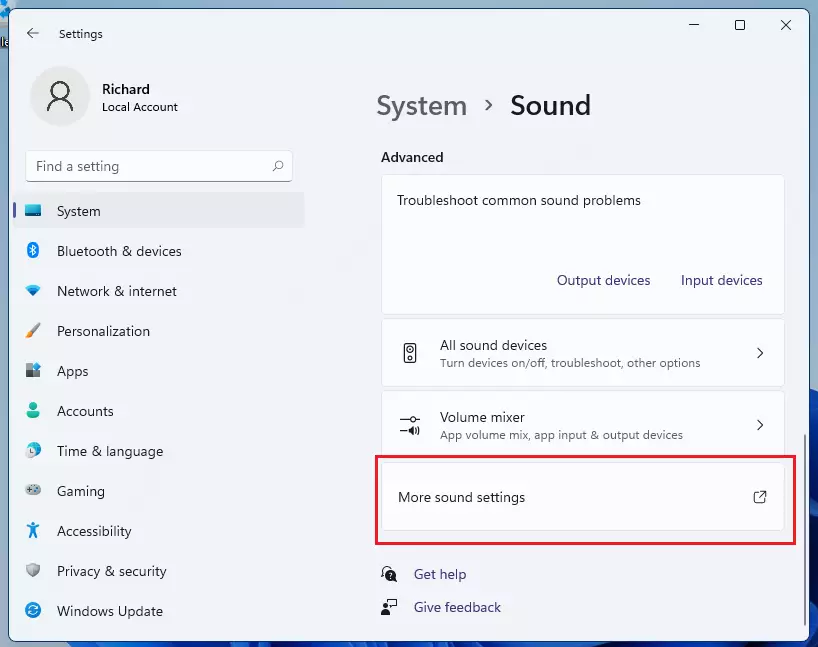Screen dimensions: 818x647
Task: Open System in the sidebar
Action: 159,211
